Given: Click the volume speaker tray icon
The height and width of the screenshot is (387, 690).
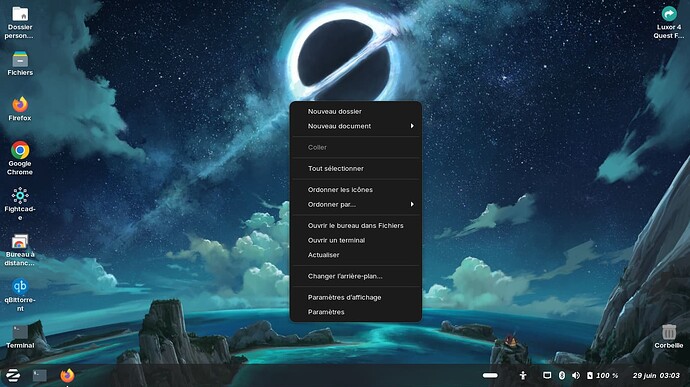Looking at the screenshot, I should 576,376.
